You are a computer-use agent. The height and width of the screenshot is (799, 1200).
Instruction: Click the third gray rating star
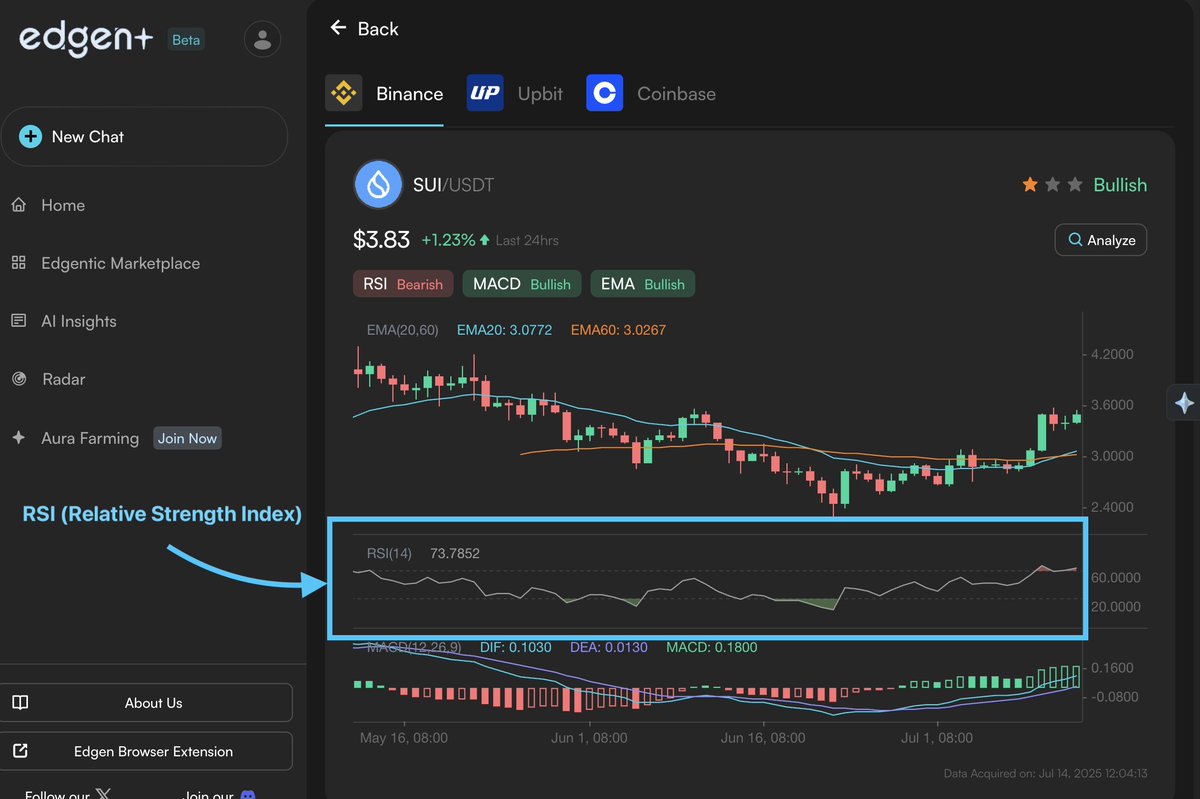(x=1075, y=184)
